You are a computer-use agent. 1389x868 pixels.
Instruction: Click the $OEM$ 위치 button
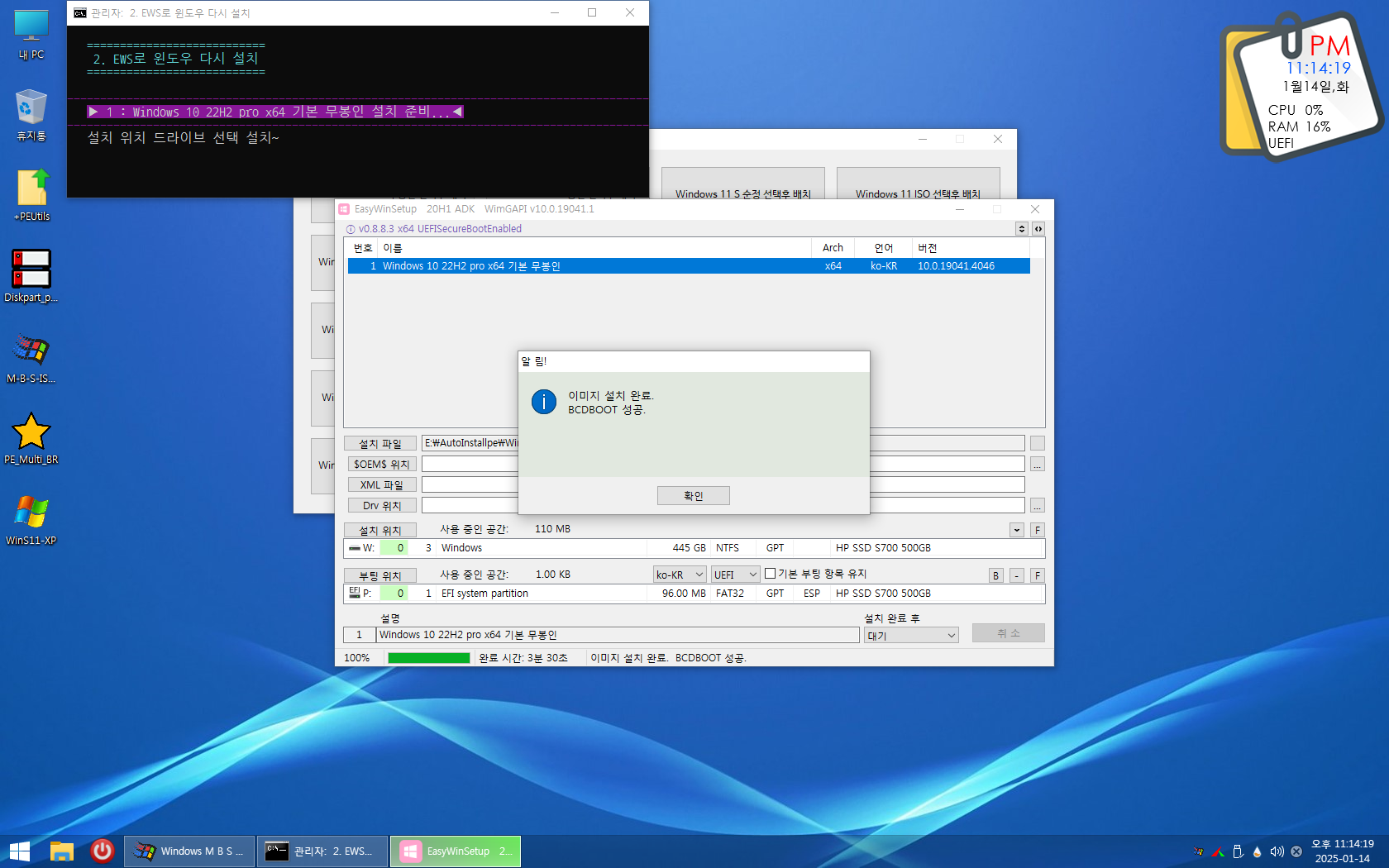pyautogui.click(x=382, y=465)
